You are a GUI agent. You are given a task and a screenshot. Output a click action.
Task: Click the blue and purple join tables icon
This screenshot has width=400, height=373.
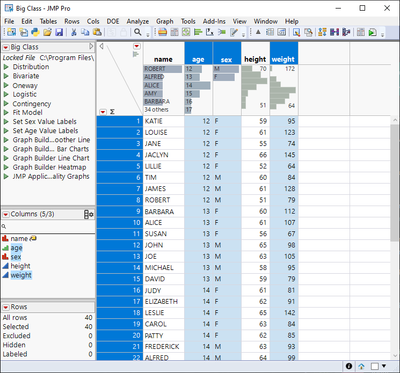click(334, 32)
